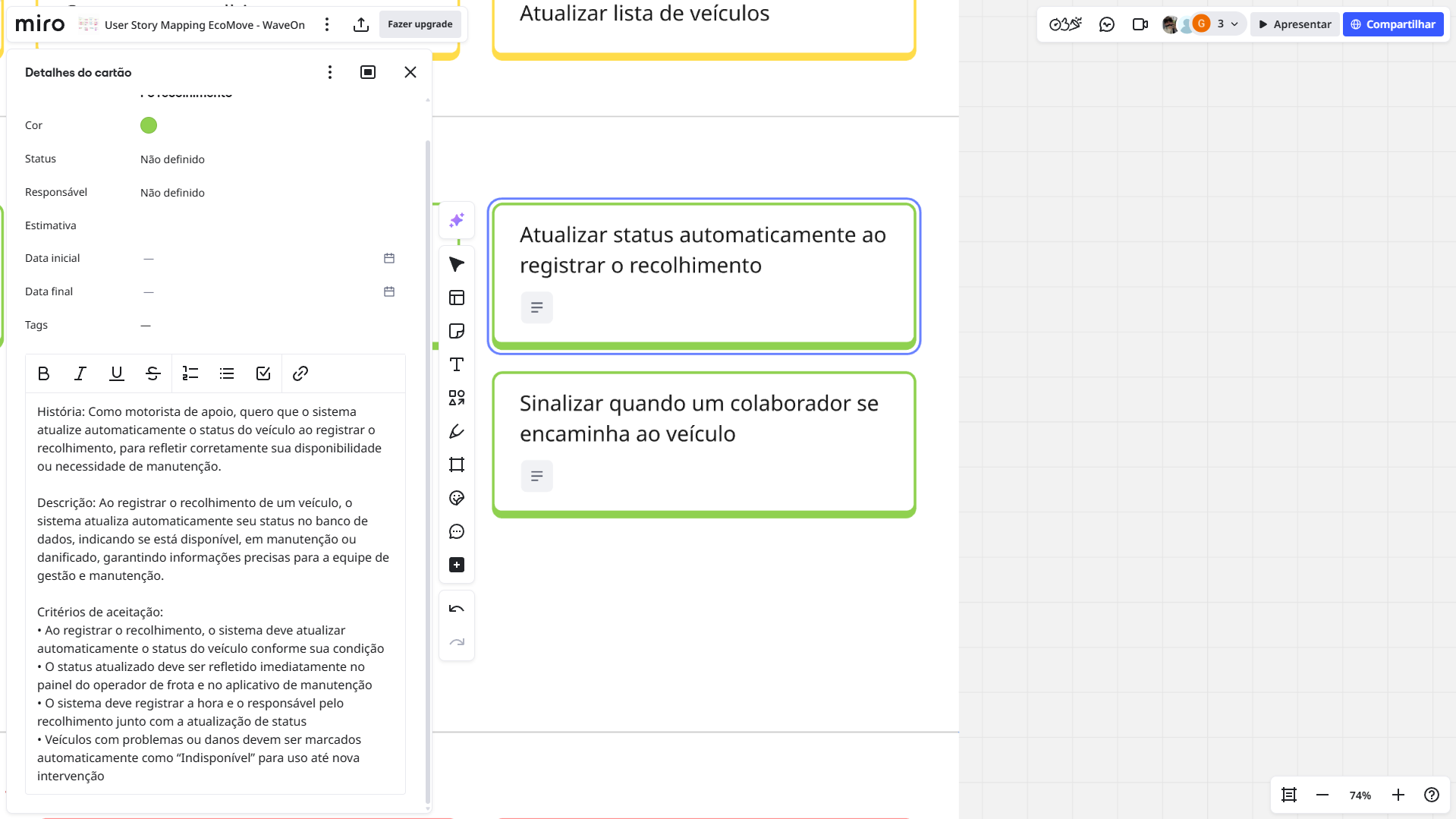Open Miro AI sparkle button
The image size is (1456, 819).
(456, 220)
